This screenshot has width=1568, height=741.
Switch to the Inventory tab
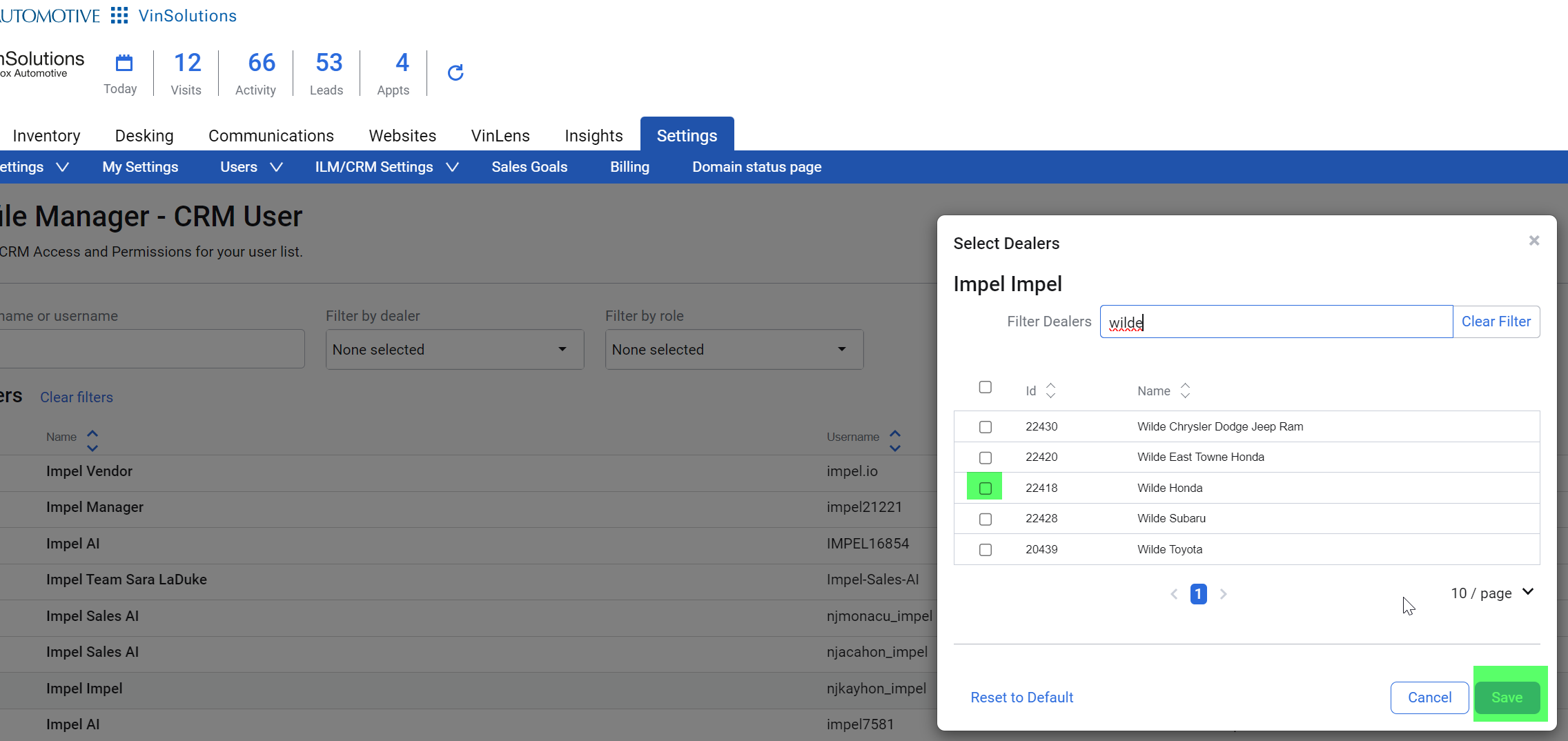pyautogui.click(x=46, y=135)
